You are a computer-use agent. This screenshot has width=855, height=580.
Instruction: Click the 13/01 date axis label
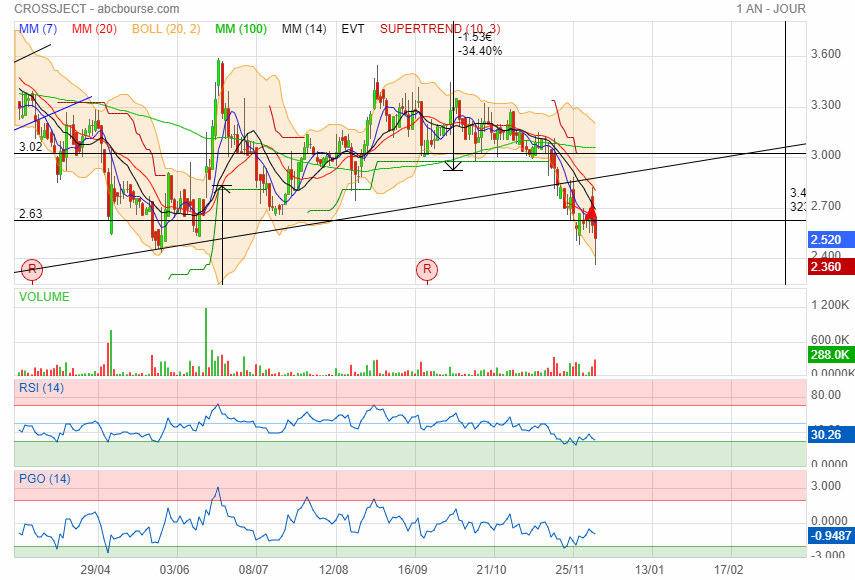[649, 570]
